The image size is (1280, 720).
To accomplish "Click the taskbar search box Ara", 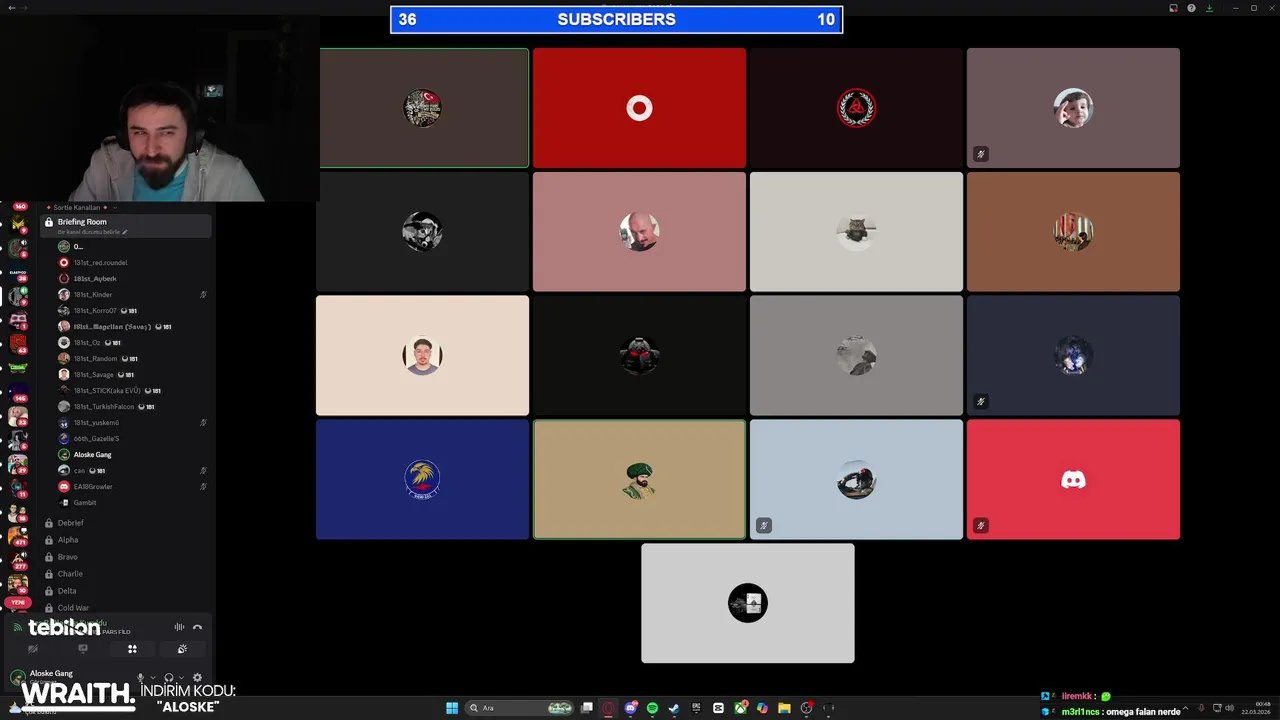I will pos(519,708).
